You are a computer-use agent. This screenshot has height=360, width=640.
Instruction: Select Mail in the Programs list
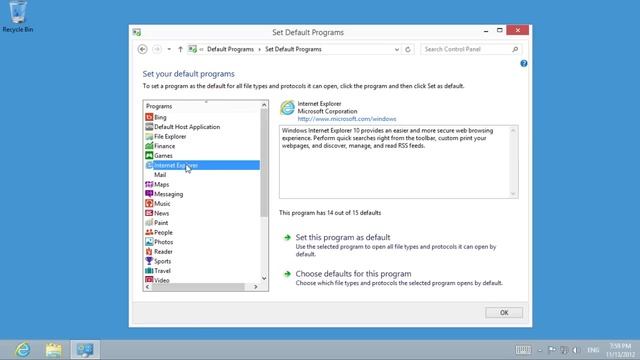(x=160, y=175)
